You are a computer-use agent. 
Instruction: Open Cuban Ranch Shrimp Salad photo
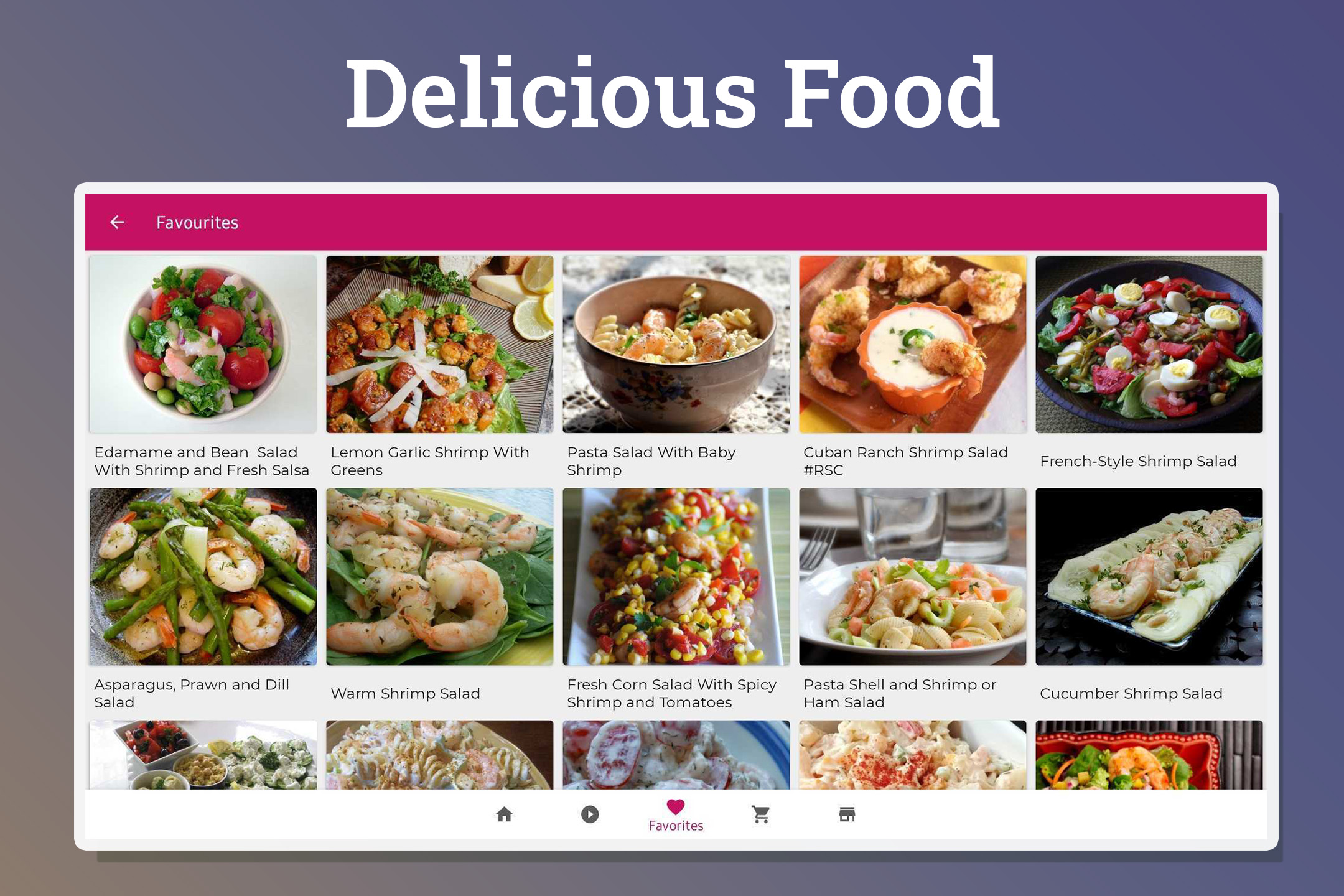click(x=912, y=344)
